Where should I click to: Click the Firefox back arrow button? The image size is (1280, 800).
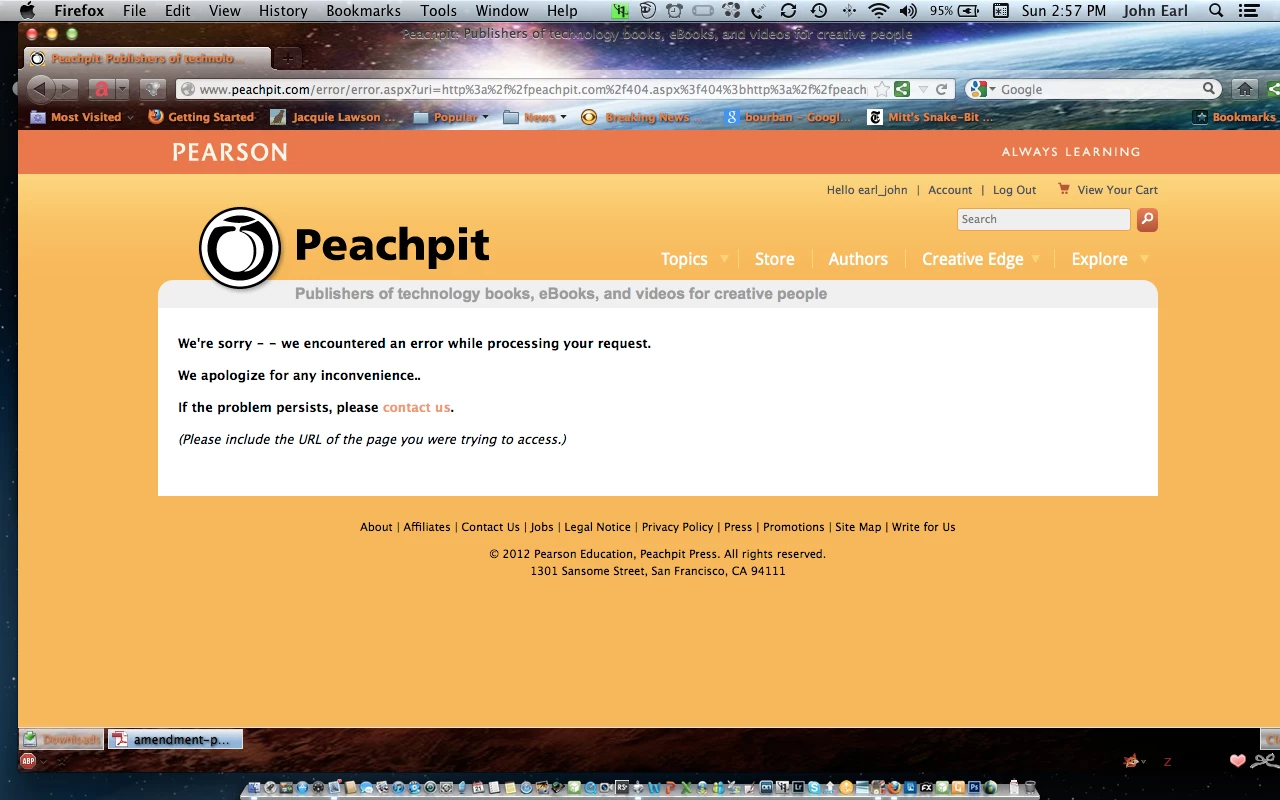click(41, 89)
